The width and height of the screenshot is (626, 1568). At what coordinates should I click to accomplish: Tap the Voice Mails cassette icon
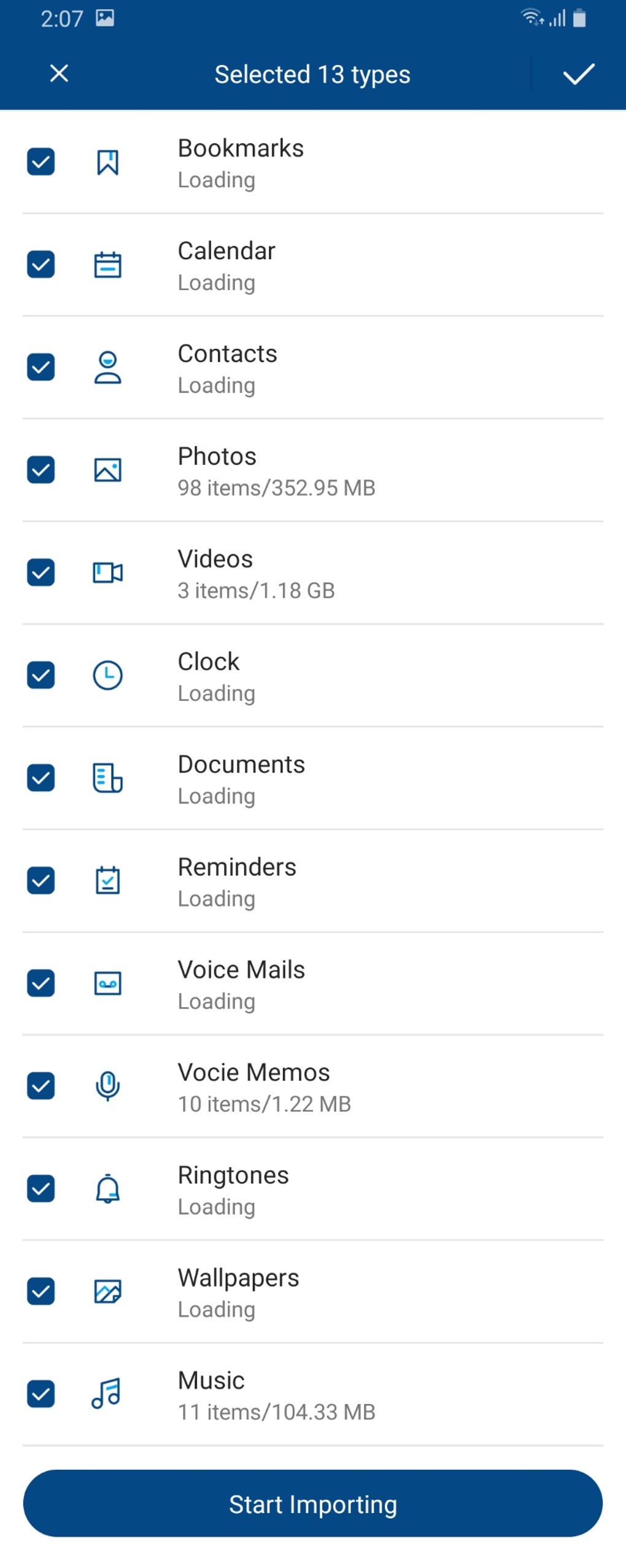(x=107, y=983)
